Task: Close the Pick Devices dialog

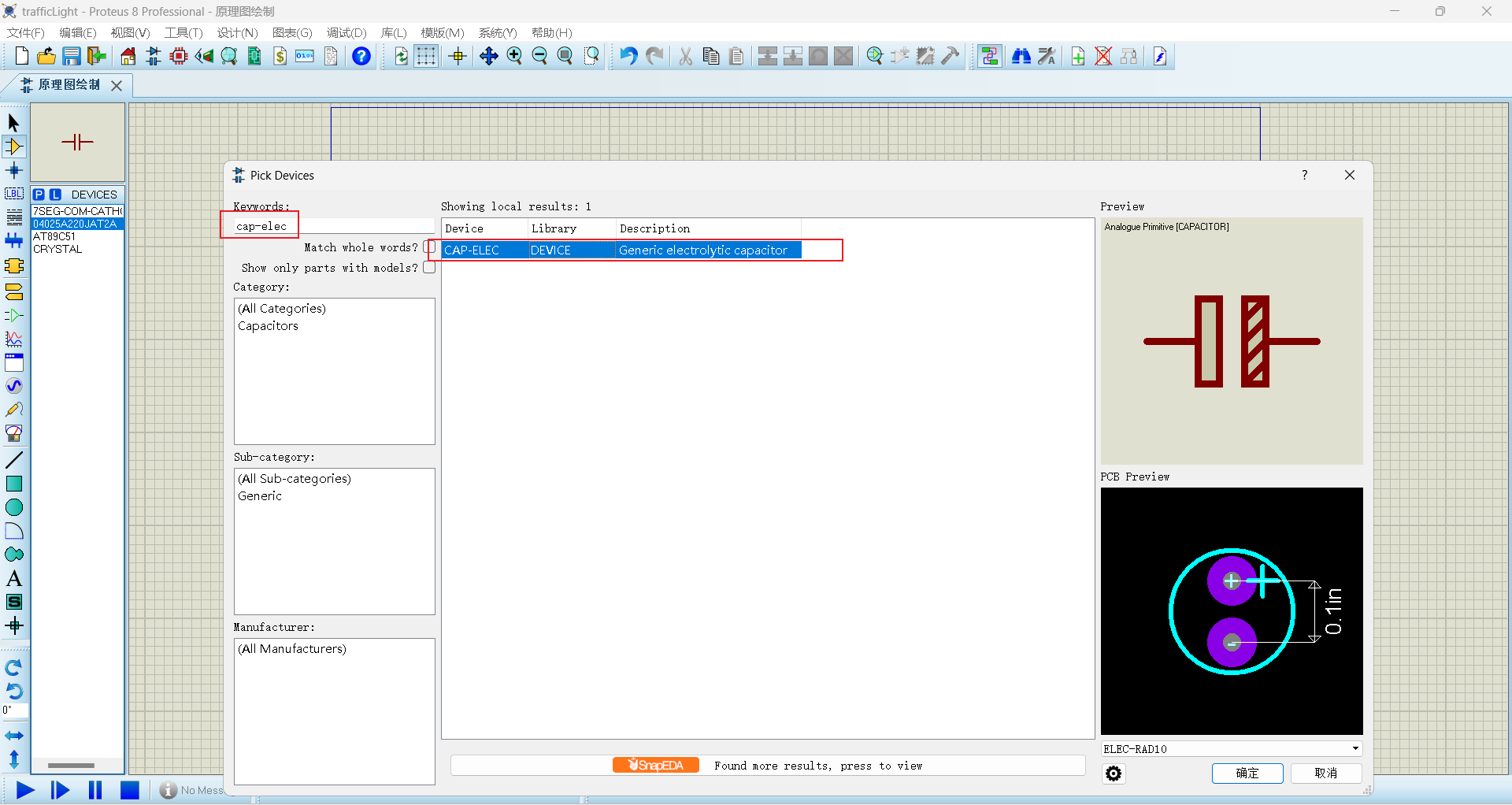Action: click(1350, 175)
